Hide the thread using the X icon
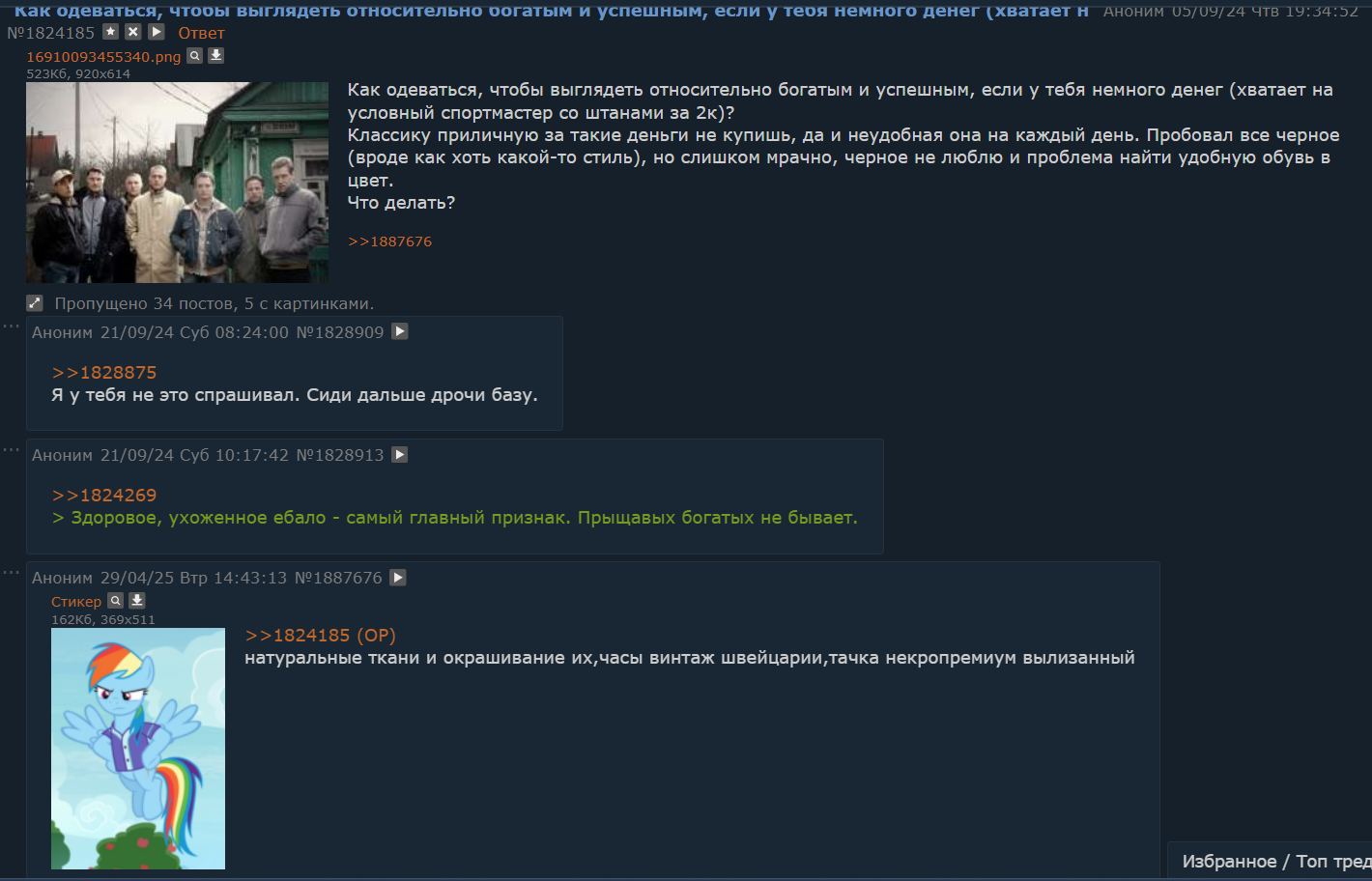The width and height of the screenshot is (1372, 881). (133, 32)
